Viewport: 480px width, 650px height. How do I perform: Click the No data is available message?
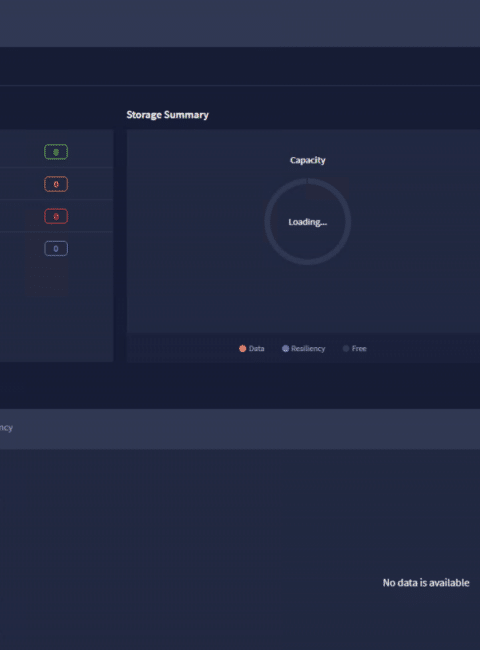[x=426, y=583]
